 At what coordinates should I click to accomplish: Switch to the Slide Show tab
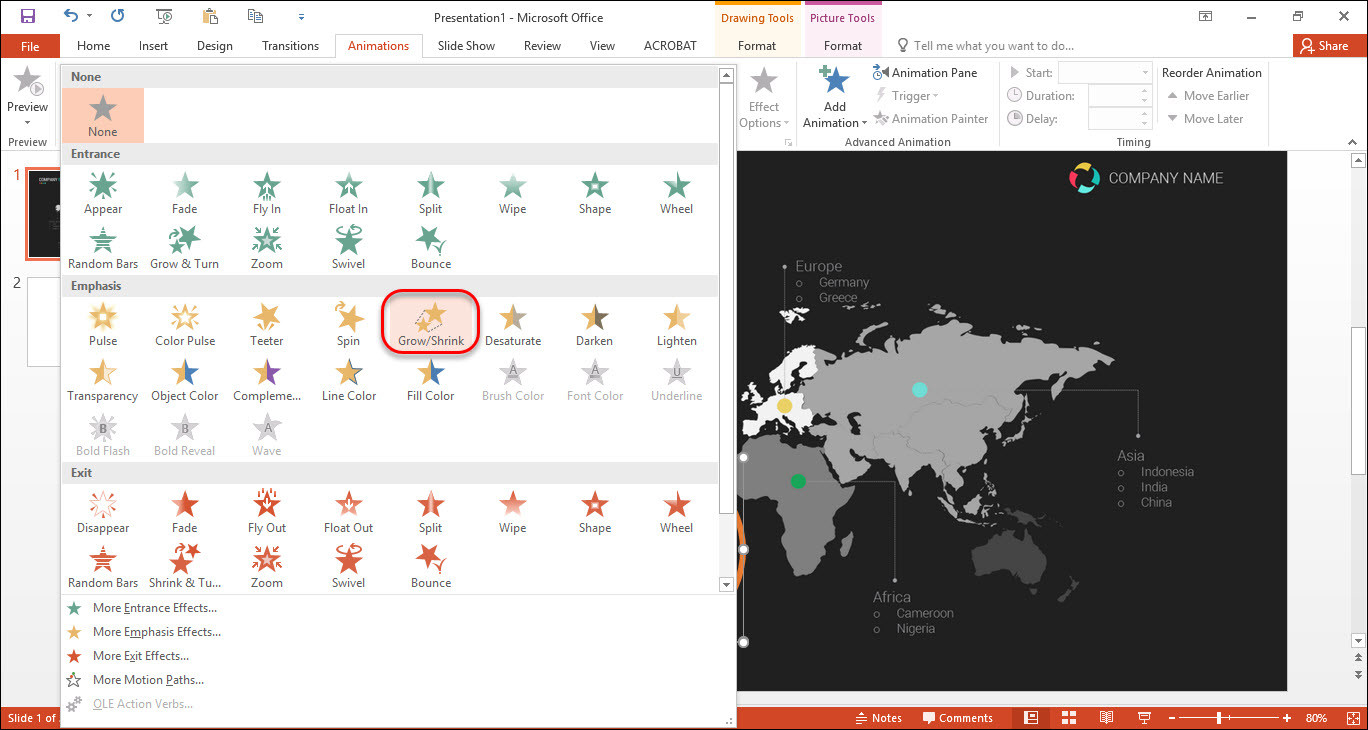point(466,46)
